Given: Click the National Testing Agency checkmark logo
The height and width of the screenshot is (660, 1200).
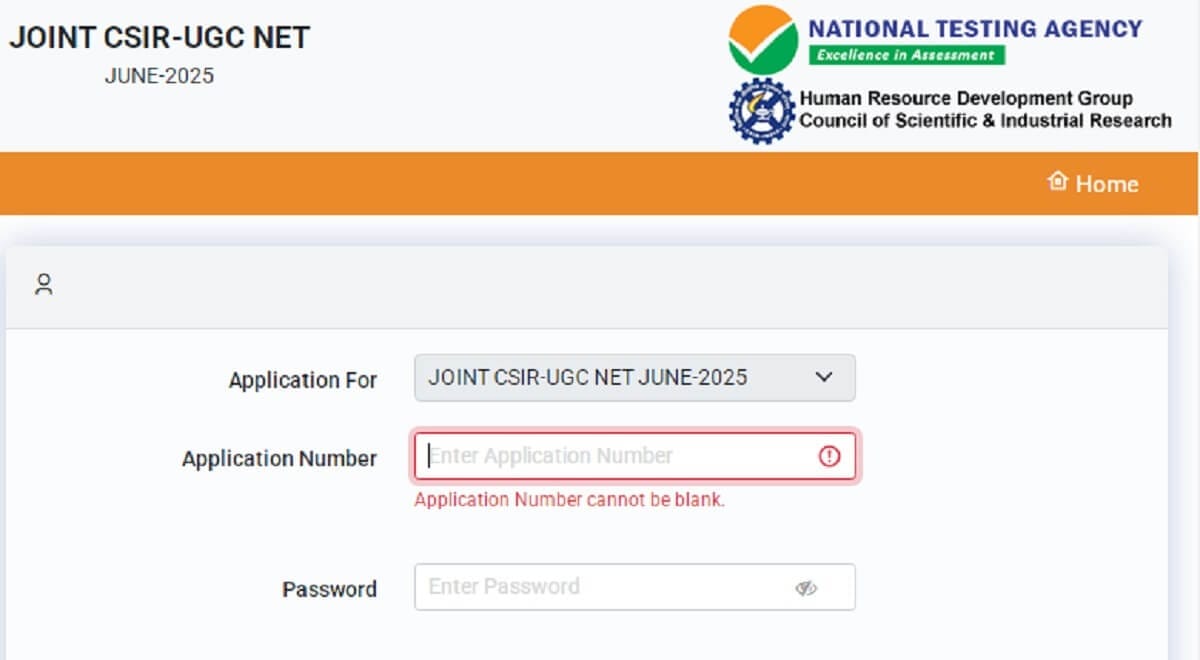Looking at the screenshot, I should [x=763, y=39].
